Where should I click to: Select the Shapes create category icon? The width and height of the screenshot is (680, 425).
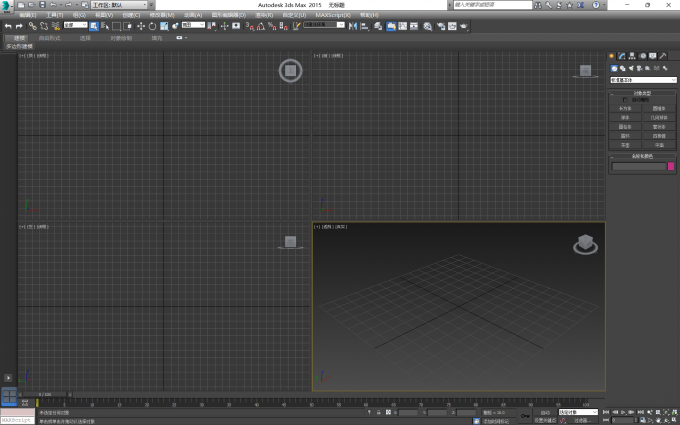[x=623, y=68]
